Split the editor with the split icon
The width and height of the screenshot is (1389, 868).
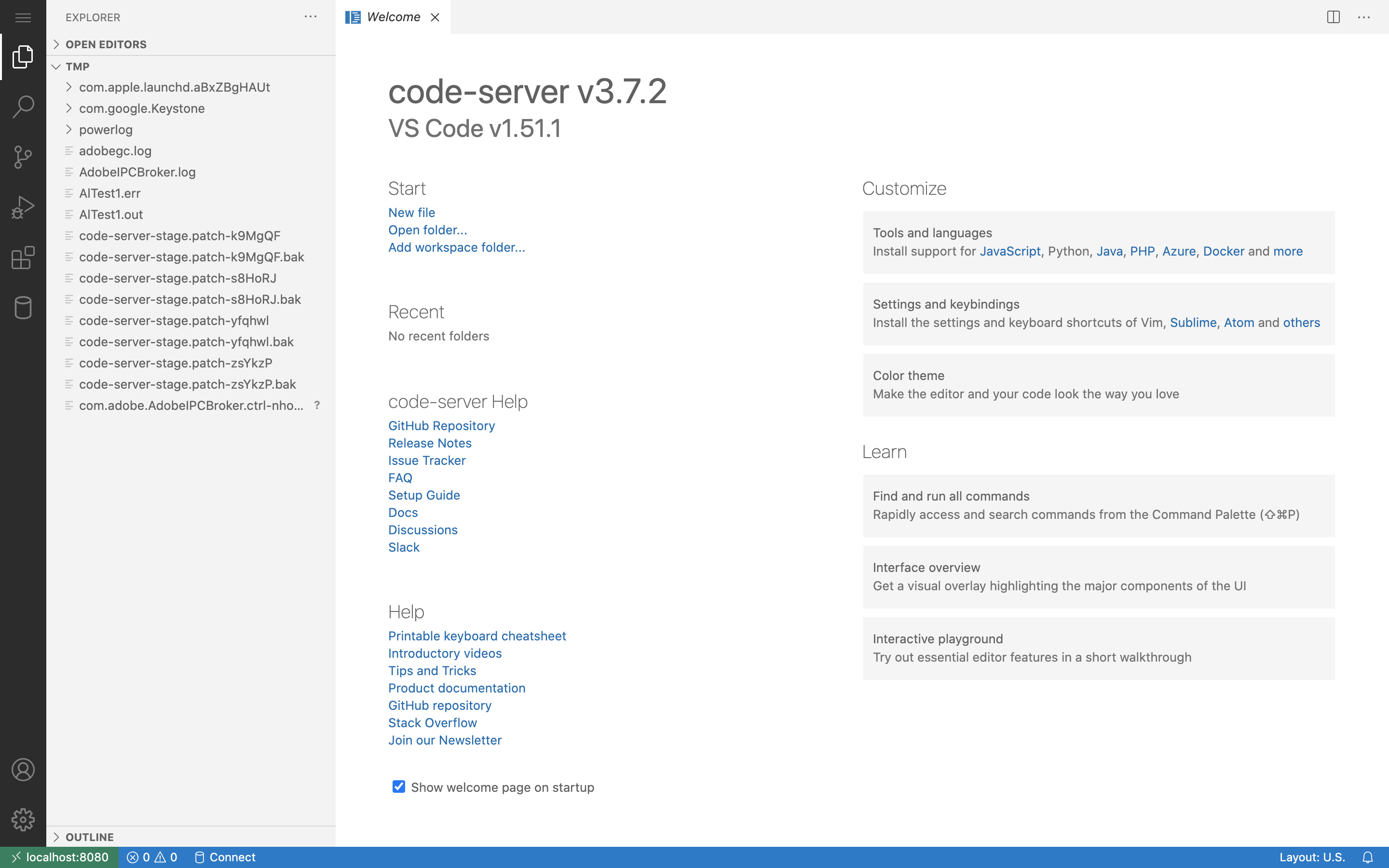1334,17
